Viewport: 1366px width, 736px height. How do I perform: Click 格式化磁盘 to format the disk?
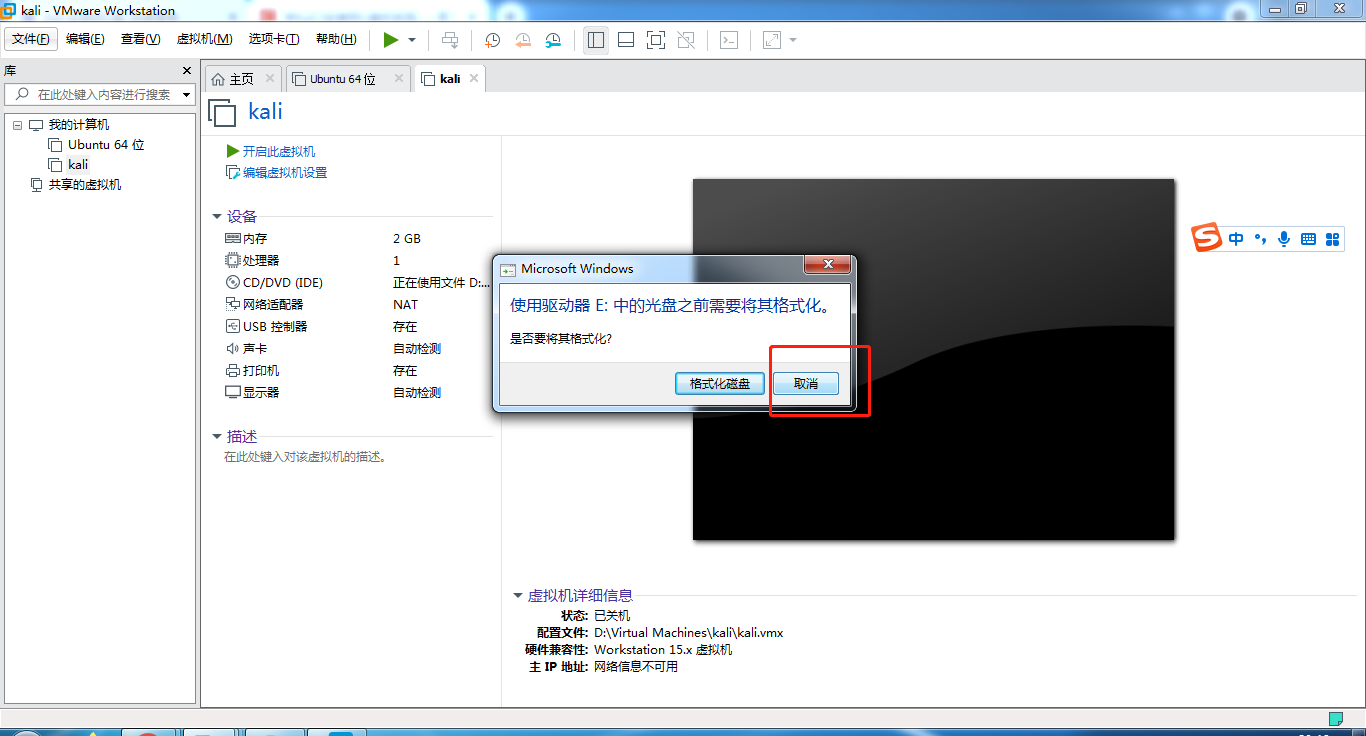[719, 383]
